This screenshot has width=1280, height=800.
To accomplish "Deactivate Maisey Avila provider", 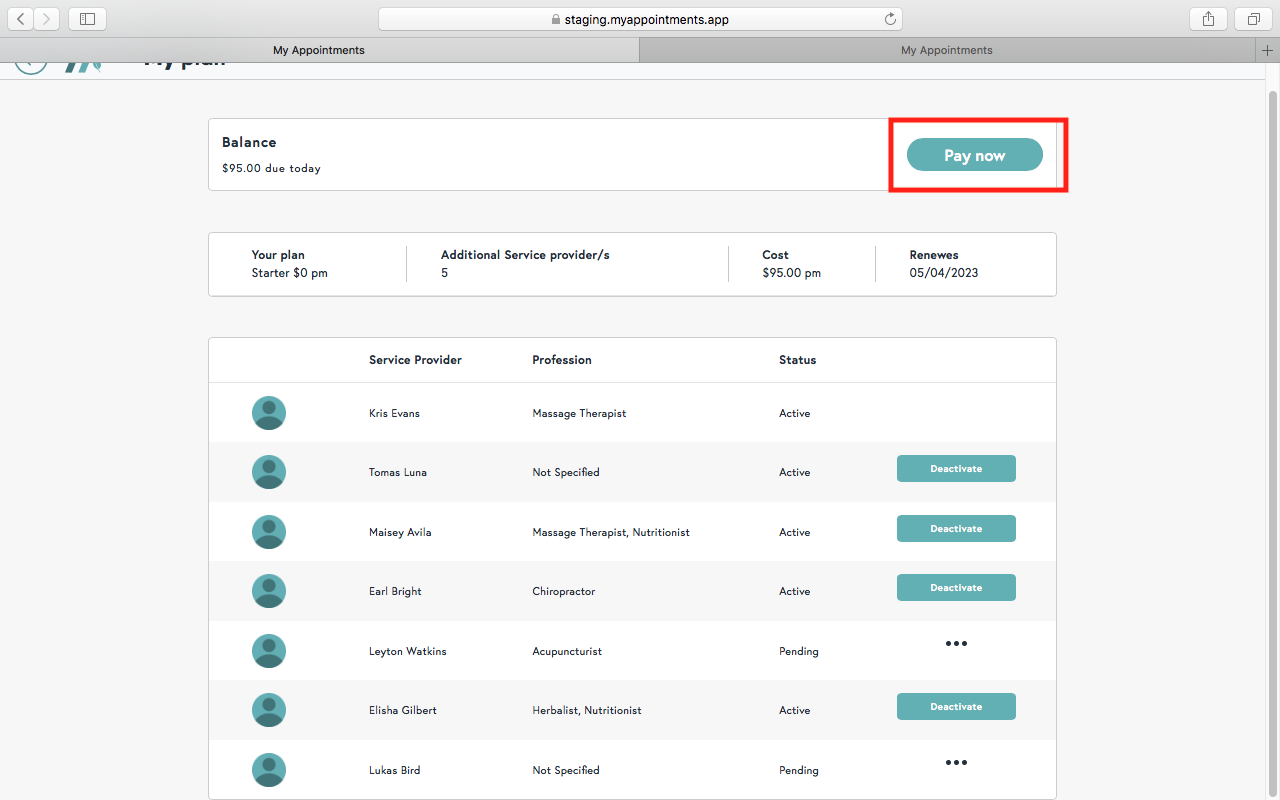I will point(956,529).
